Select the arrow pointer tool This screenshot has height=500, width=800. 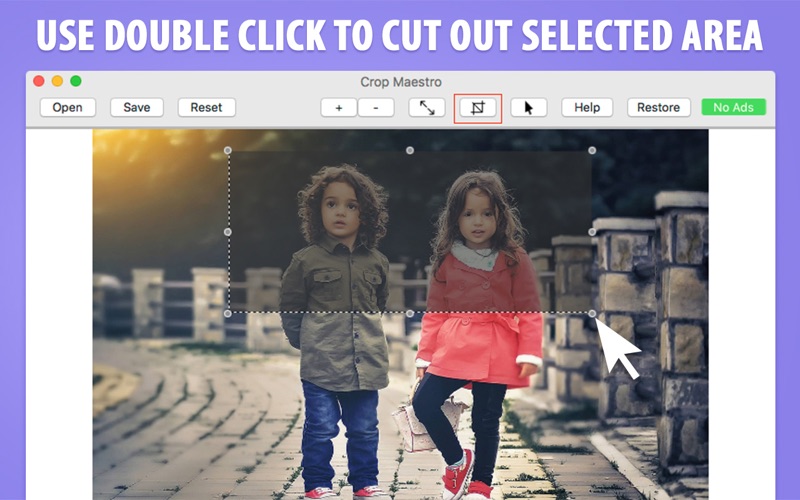(x=529, y=108)
